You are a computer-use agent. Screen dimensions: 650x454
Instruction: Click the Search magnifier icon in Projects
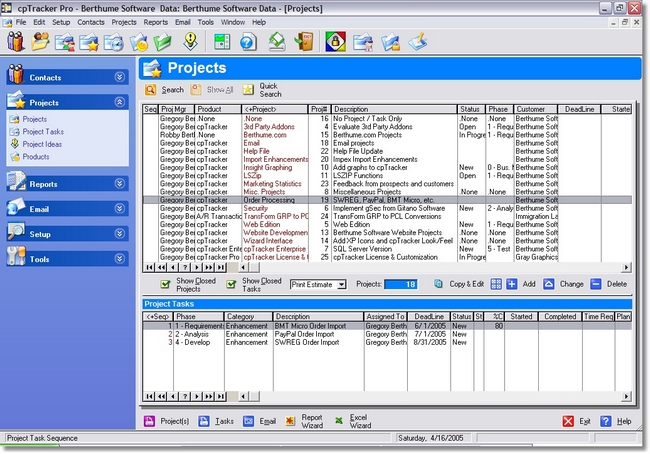coord(150,90)
